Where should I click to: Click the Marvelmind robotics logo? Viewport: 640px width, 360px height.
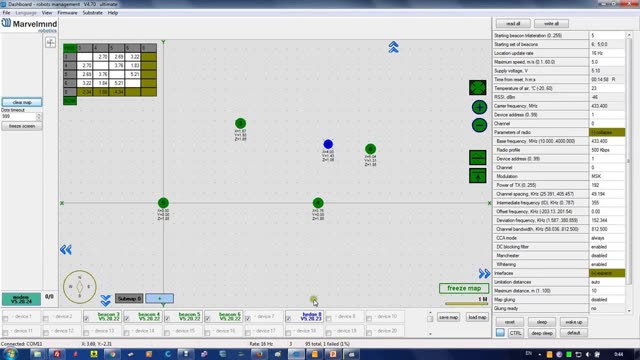(29, 25)
